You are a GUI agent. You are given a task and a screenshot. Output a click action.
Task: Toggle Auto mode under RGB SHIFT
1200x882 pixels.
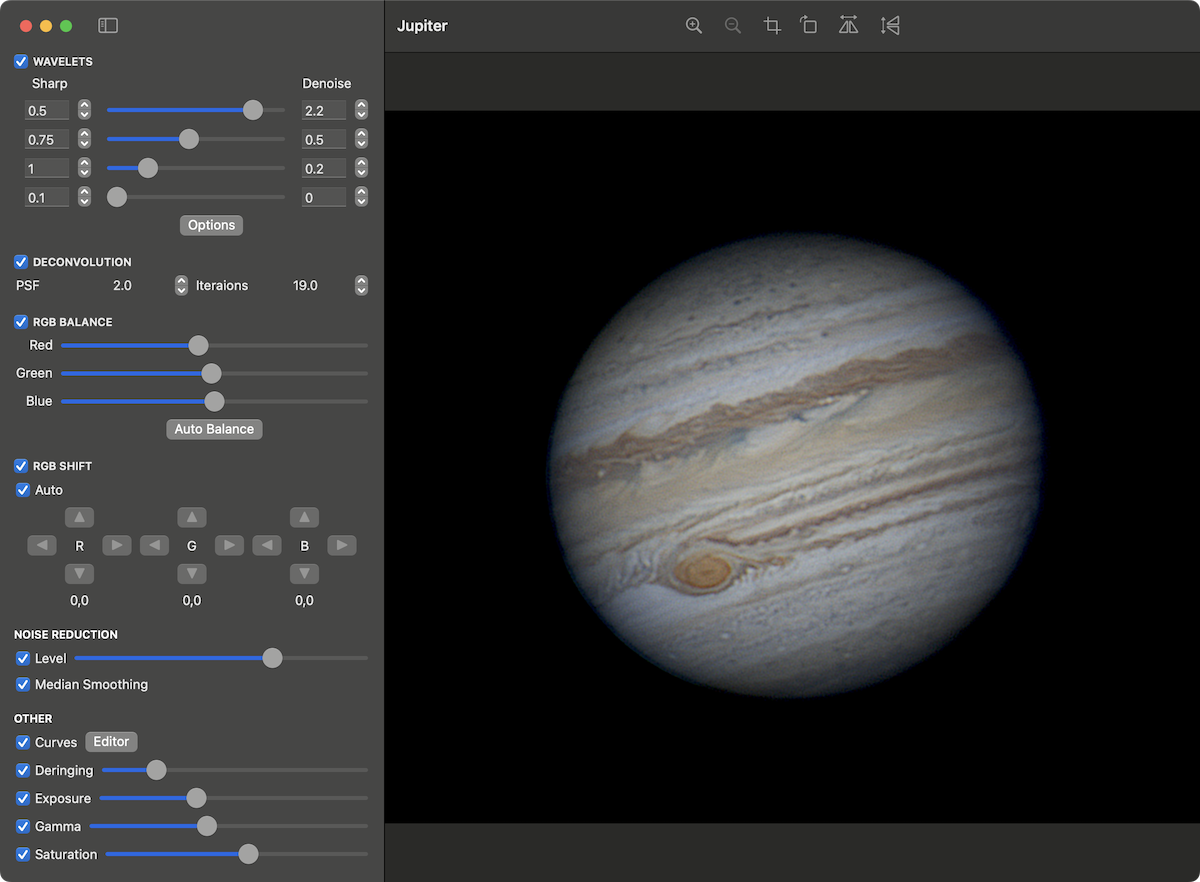coord(22,490)
